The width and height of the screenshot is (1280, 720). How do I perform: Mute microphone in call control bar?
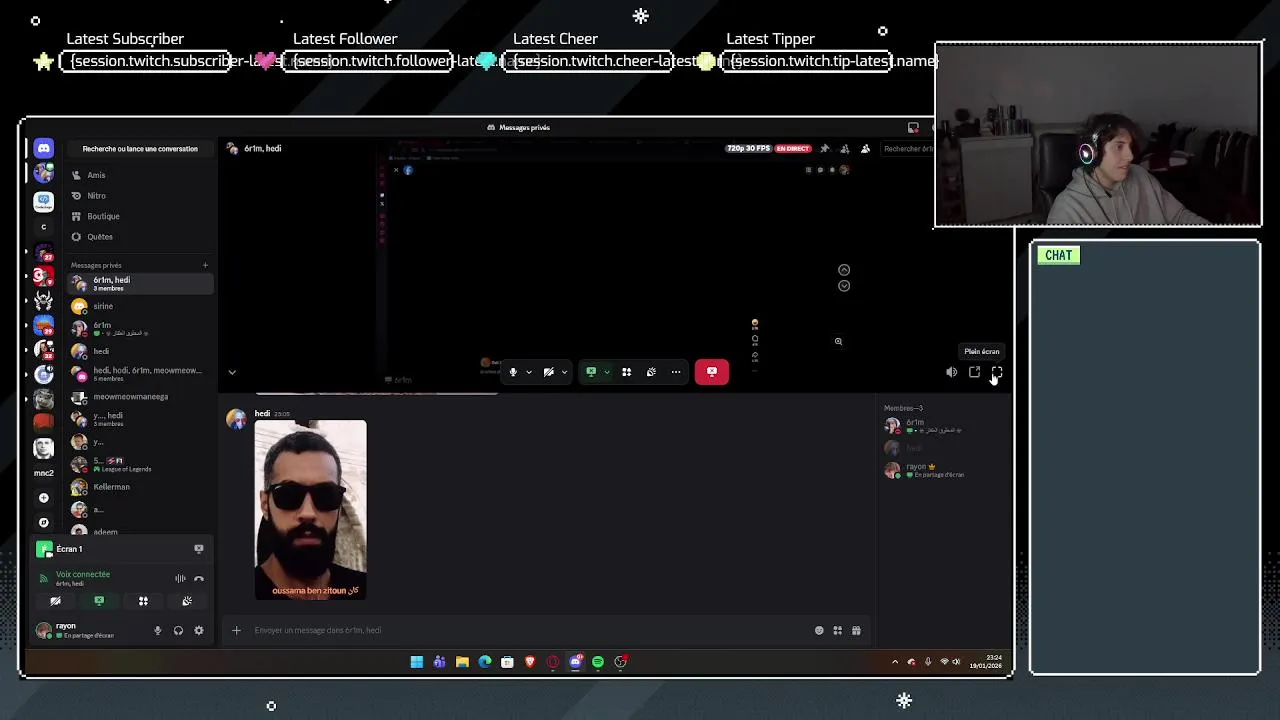[x=513, y=372]
